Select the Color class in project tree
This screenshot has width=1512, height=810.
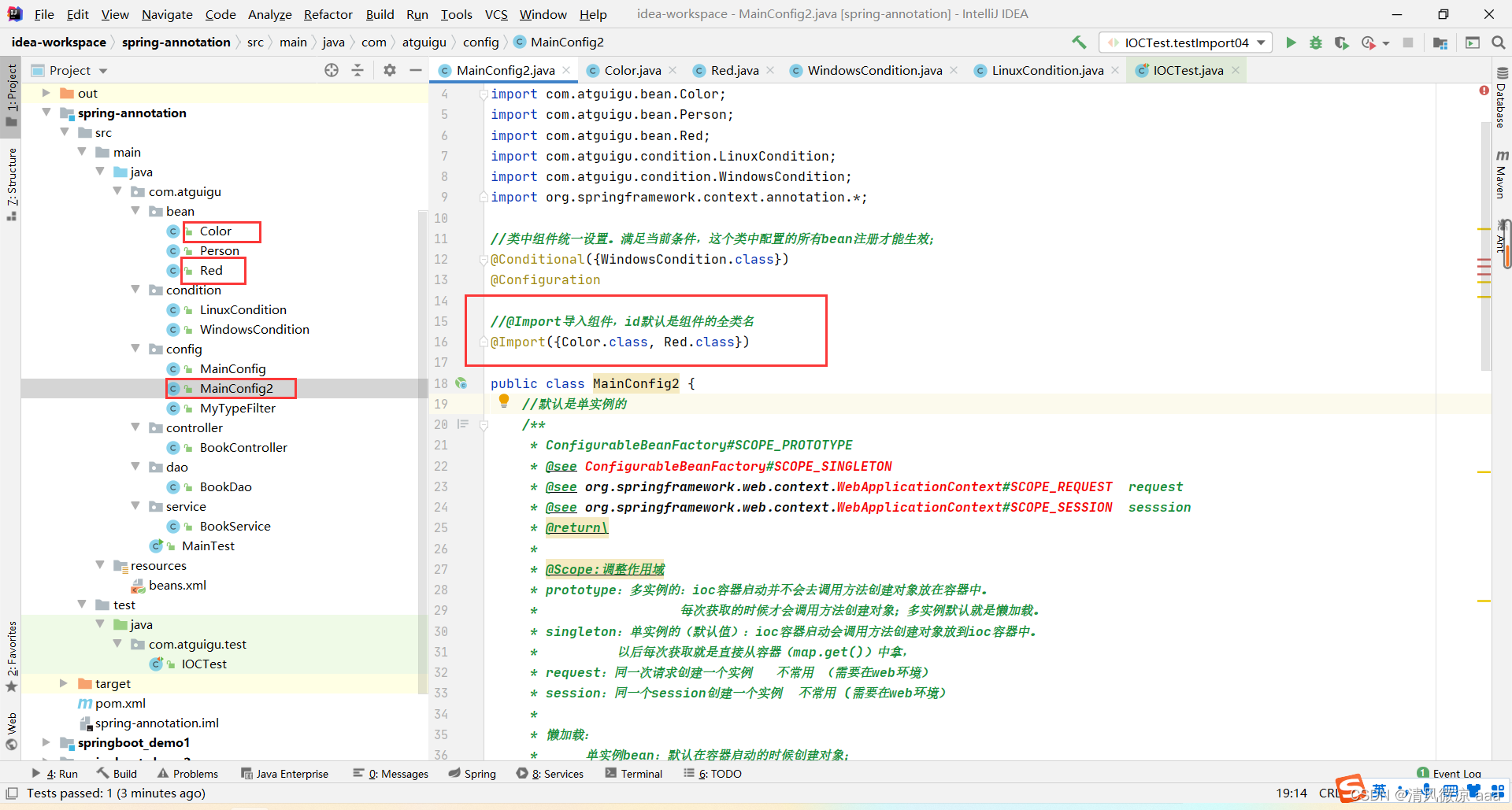[x=215, y=231]
